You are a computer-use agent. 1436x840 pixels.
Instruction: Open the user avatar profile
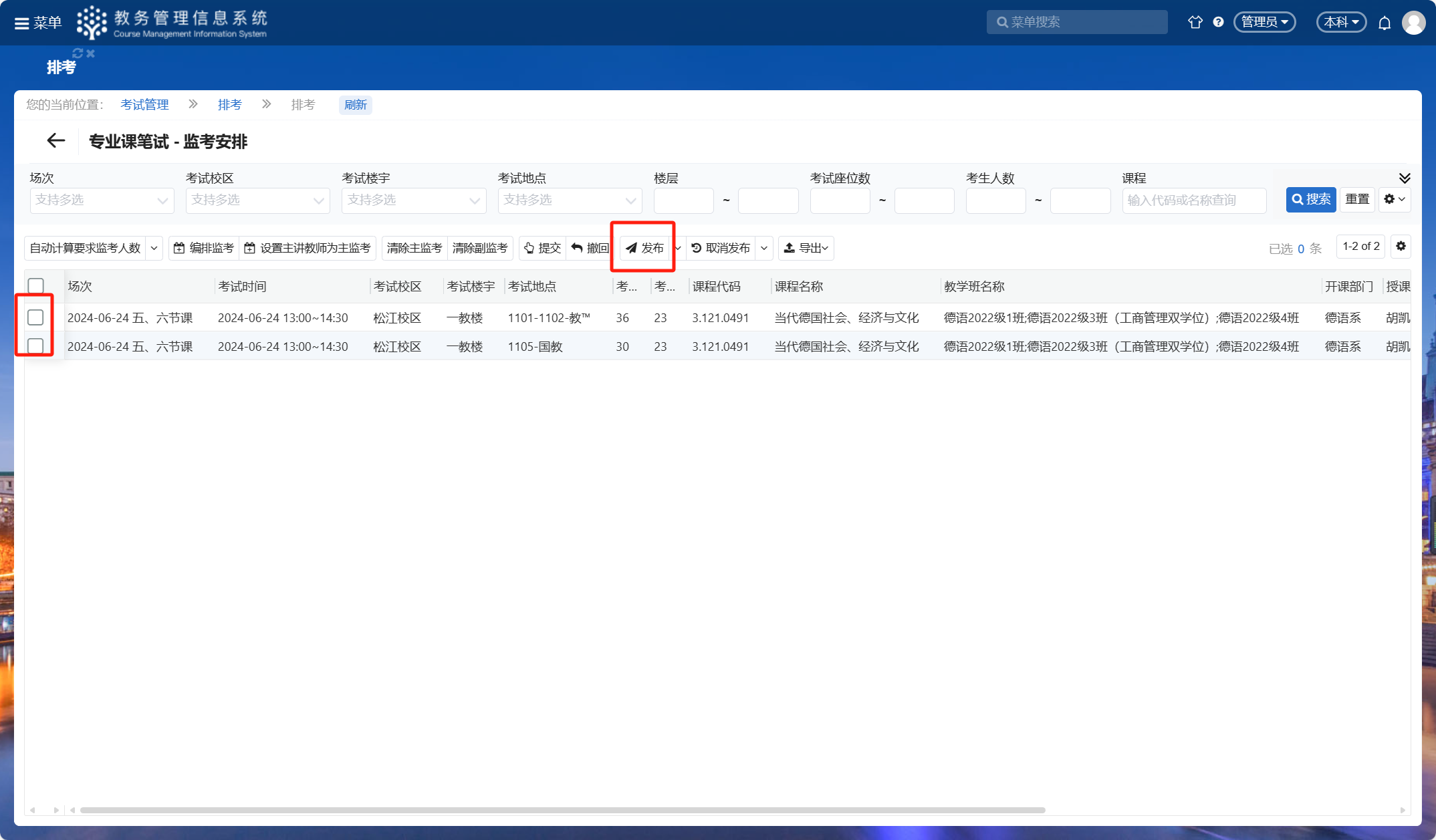[x=1413, y=23]
